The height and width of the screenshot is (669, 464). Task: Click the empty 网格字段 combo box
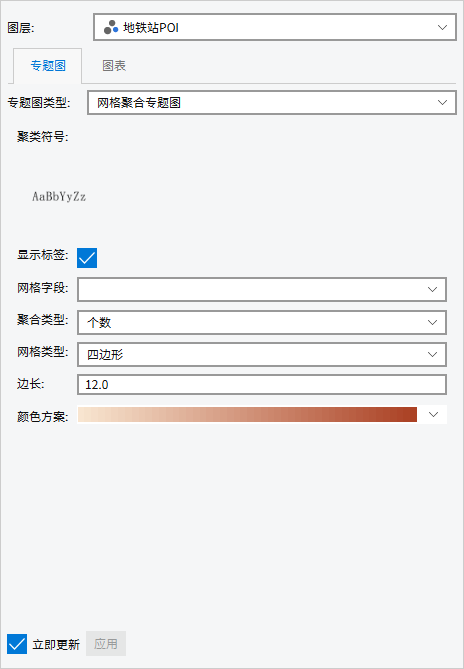pos(262,289)
